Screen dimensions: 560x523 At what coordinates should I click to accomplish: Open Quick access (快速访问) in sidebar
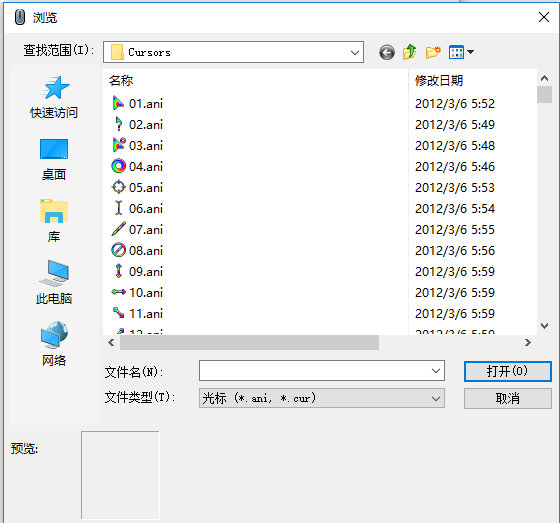54,97
